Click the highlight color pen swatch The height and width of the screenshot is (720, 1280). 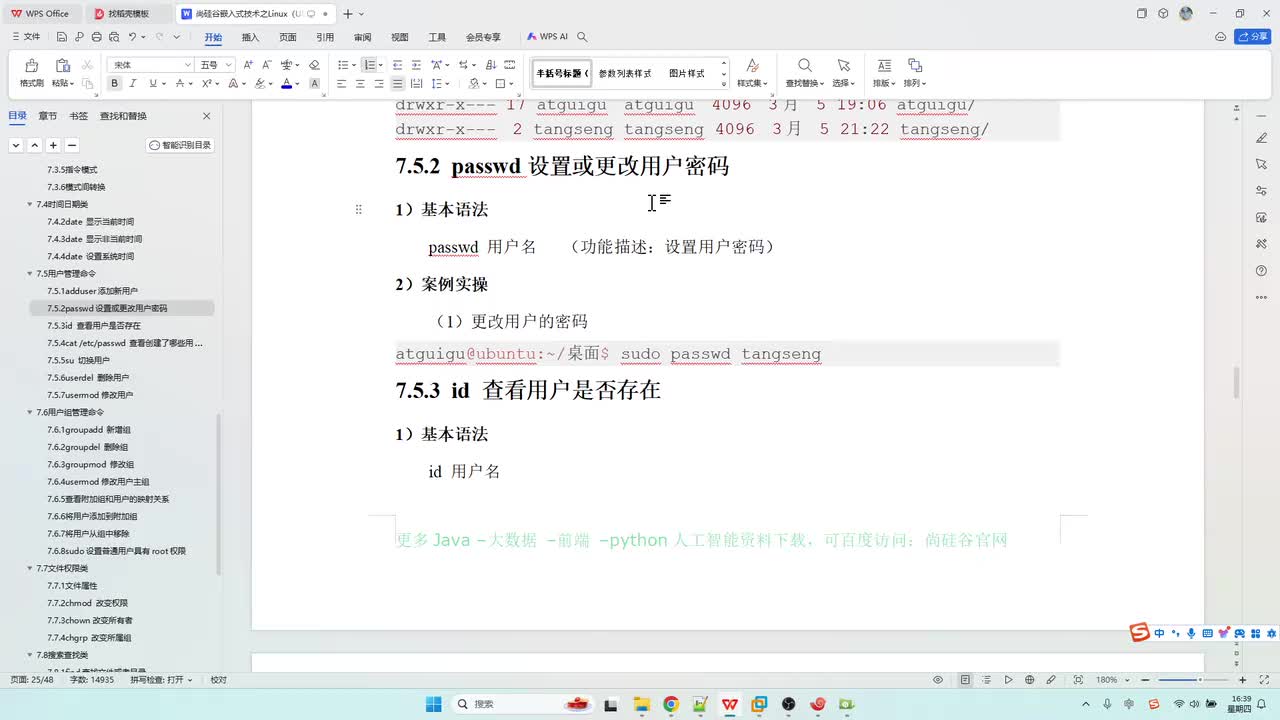[259, 84]
